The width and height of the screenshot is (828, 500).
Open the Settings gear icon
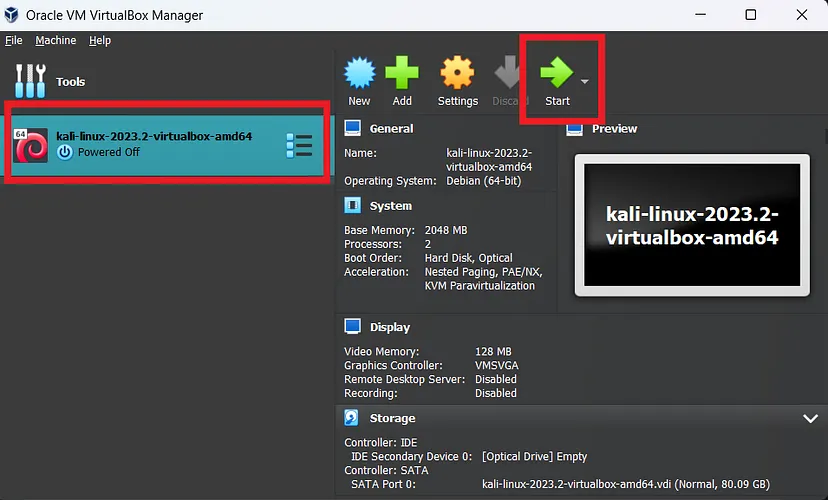pos(457,72)
